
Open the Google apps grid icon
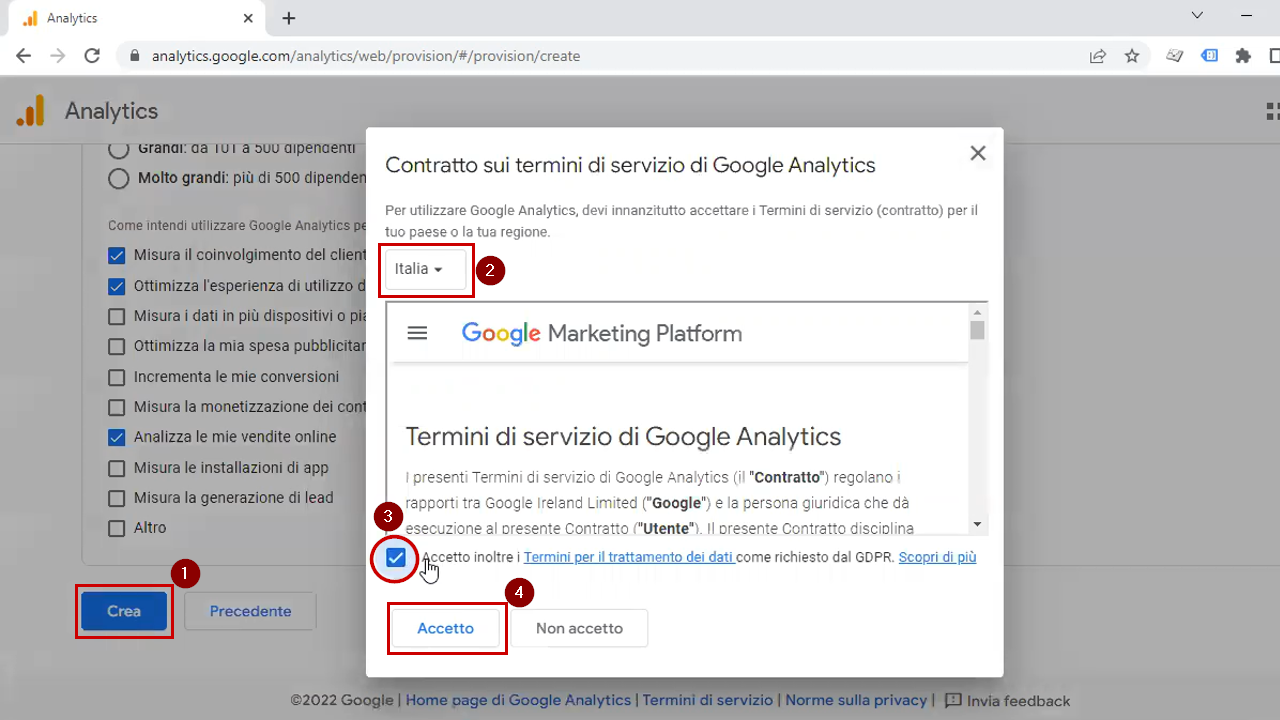coord(1272,111)
